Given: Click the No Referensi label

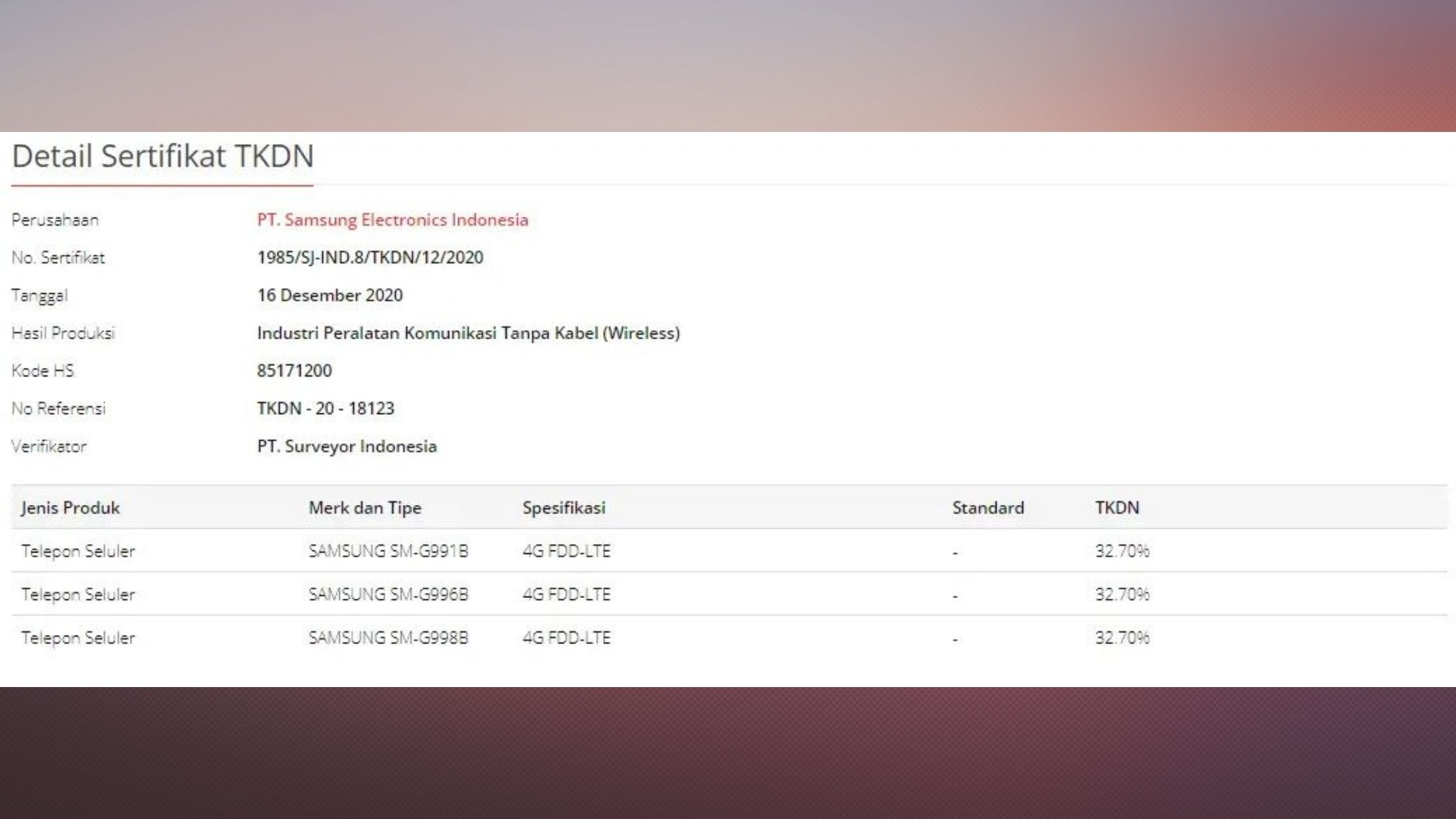Looking at the screenshot, I should tap(58, 408).
